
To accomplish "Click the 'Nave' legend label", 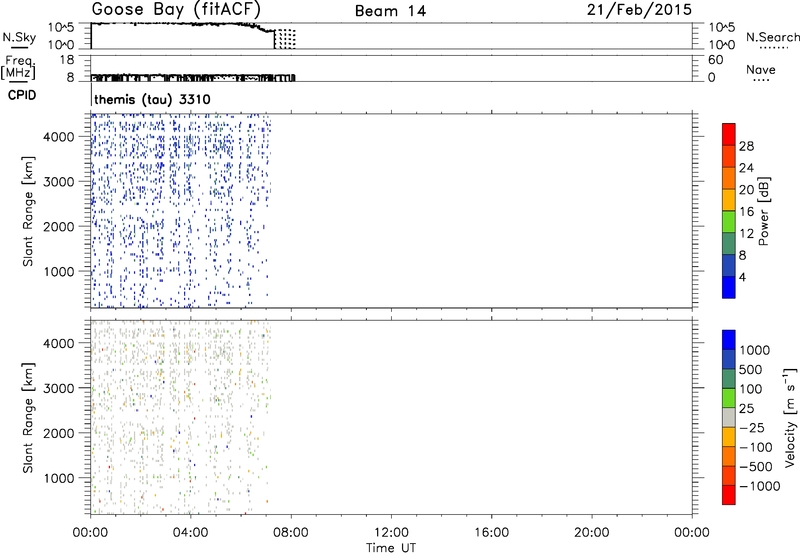I will [x=761, y=69].
